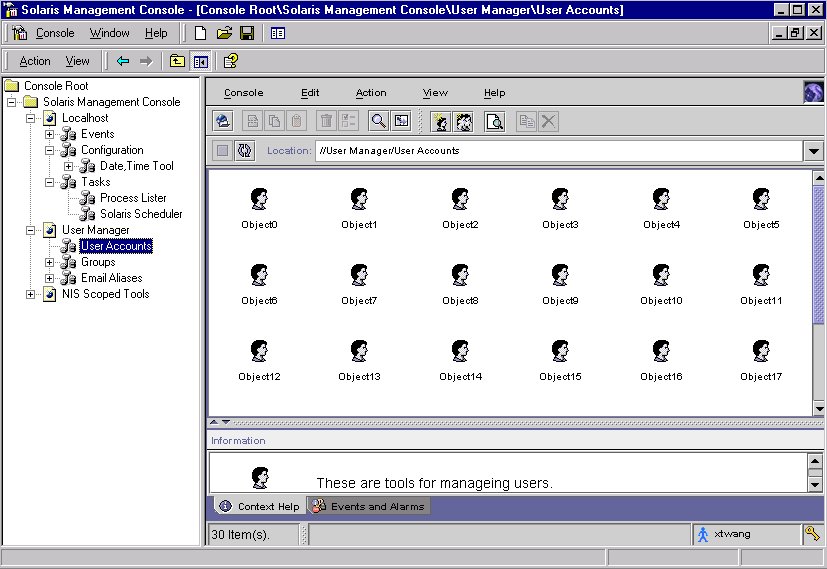Image resolution: width=827 pixels, height=569 pixels.
Task: Select the Object7 user icon
Action: click(x=359, y=275)
